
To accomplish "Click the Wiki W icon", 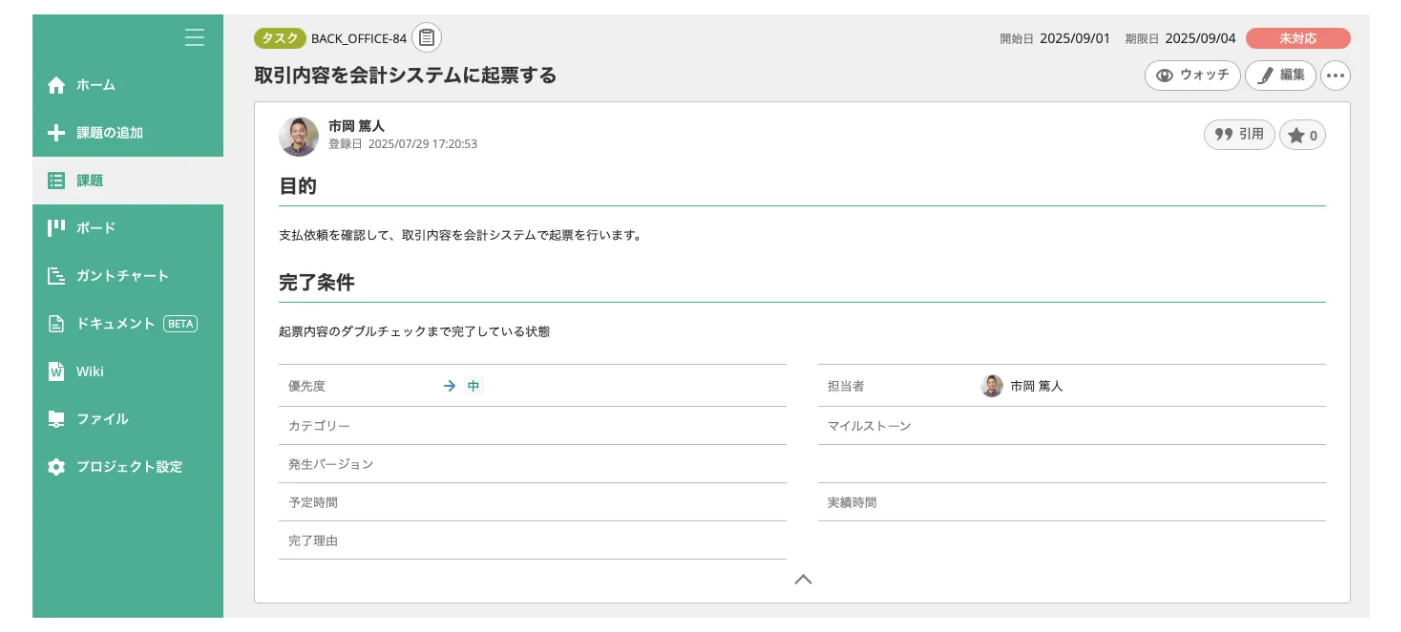I will click(56, 371).
